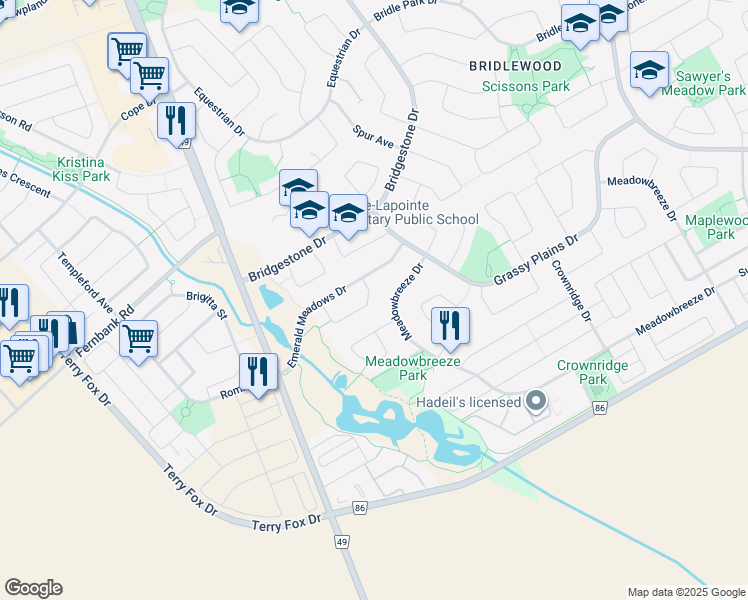
Task: Select the restaurant marker beside Cope Dr
Action: (x=176, y=121)
